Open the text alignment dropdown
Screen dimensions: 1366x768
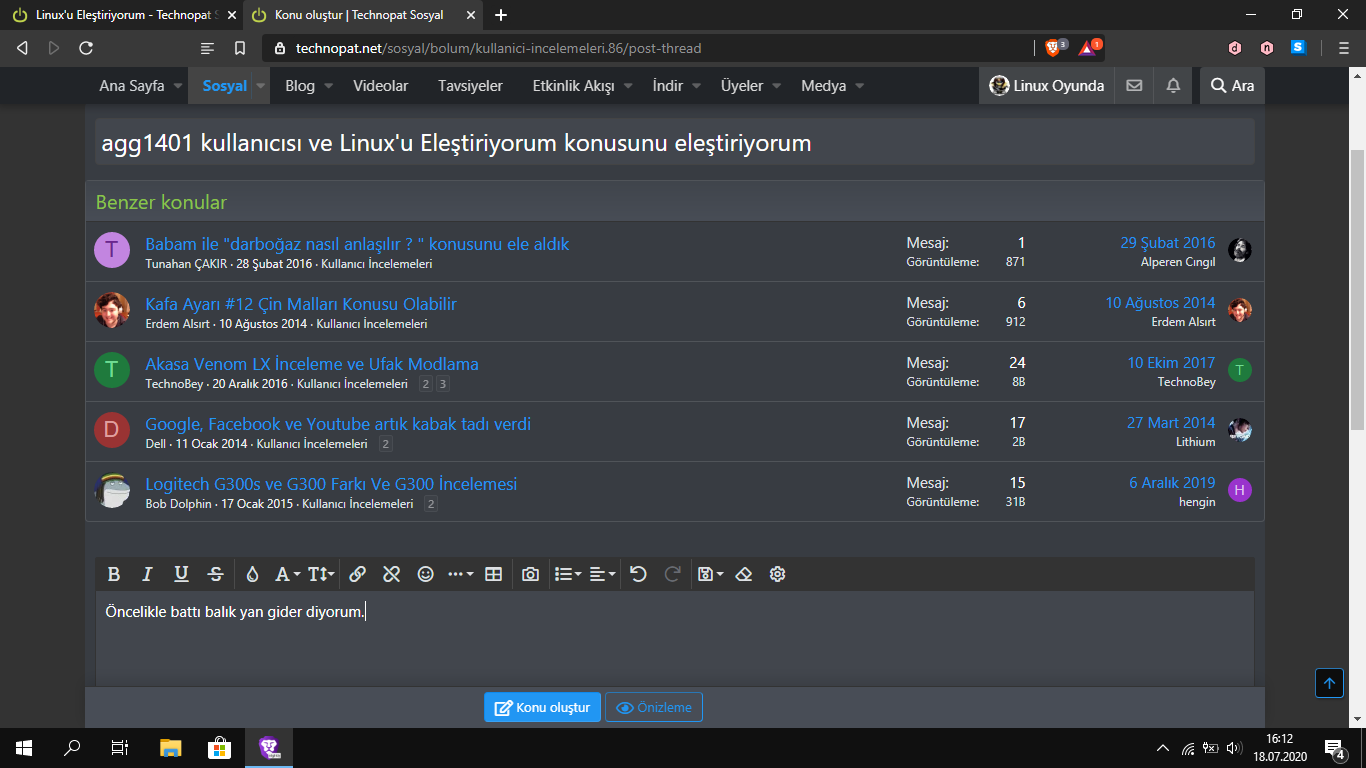(x=602, y=574)
